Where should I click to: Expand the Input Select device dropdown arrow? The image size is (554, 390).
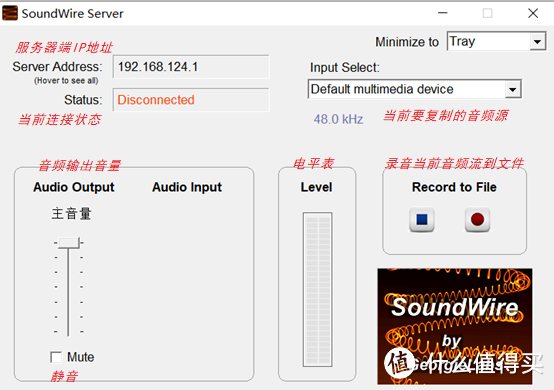(513, 89)
